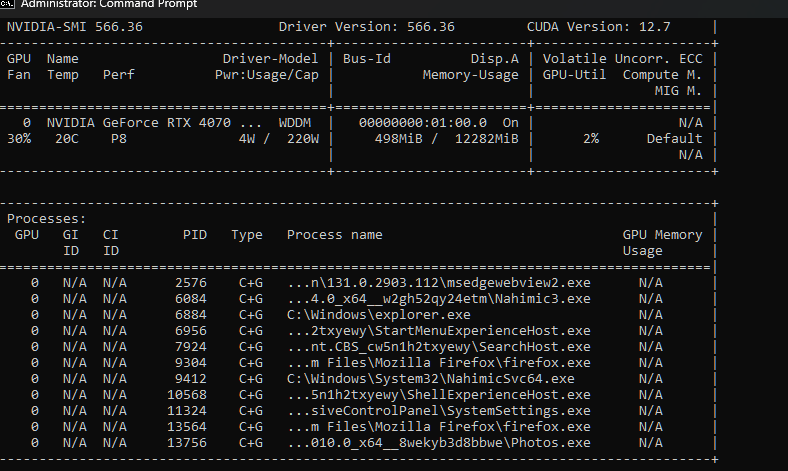
Task: Click firefox.exe process with PID 9304
Action: pyautogui.click(x=439, y=363)
